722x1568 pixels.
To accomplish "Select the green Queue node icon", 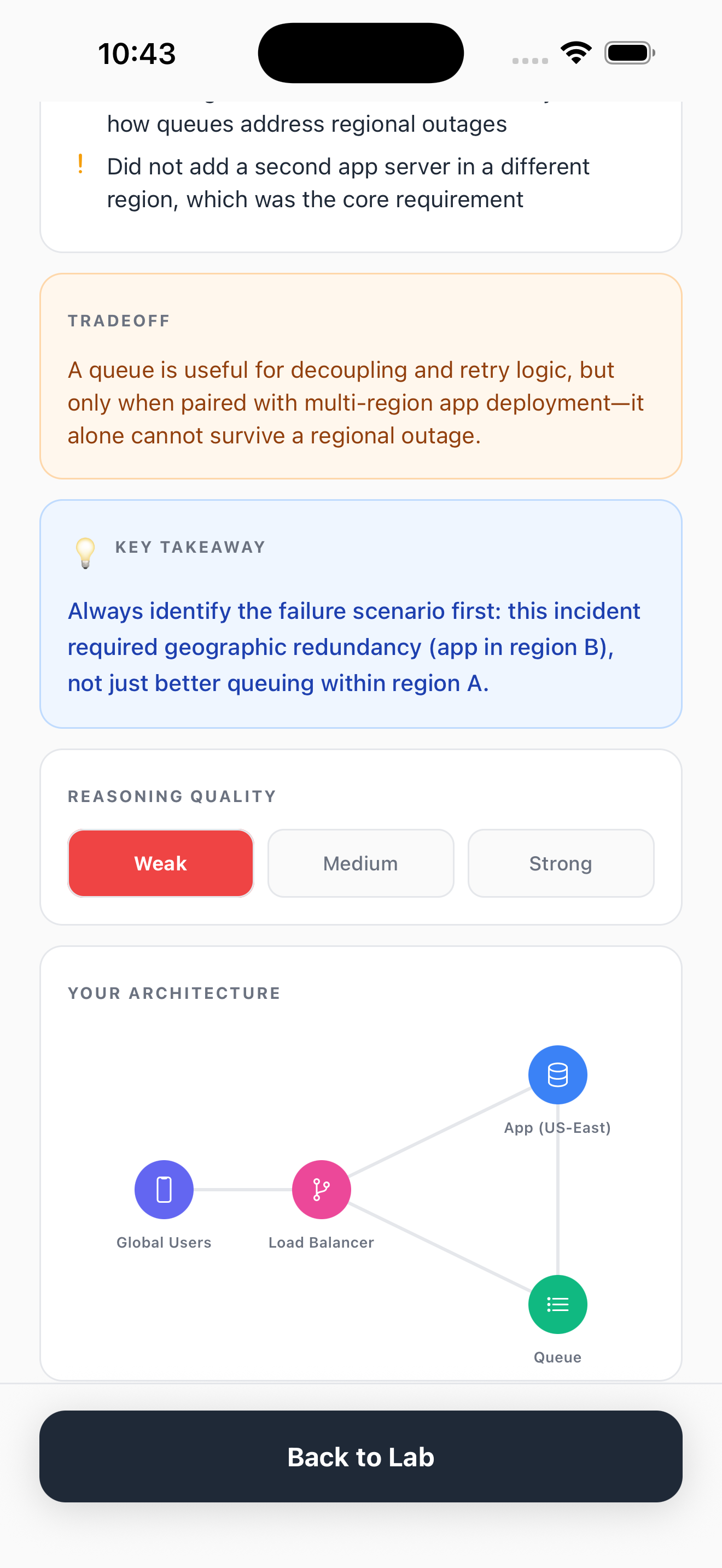I will [557, 1304].
